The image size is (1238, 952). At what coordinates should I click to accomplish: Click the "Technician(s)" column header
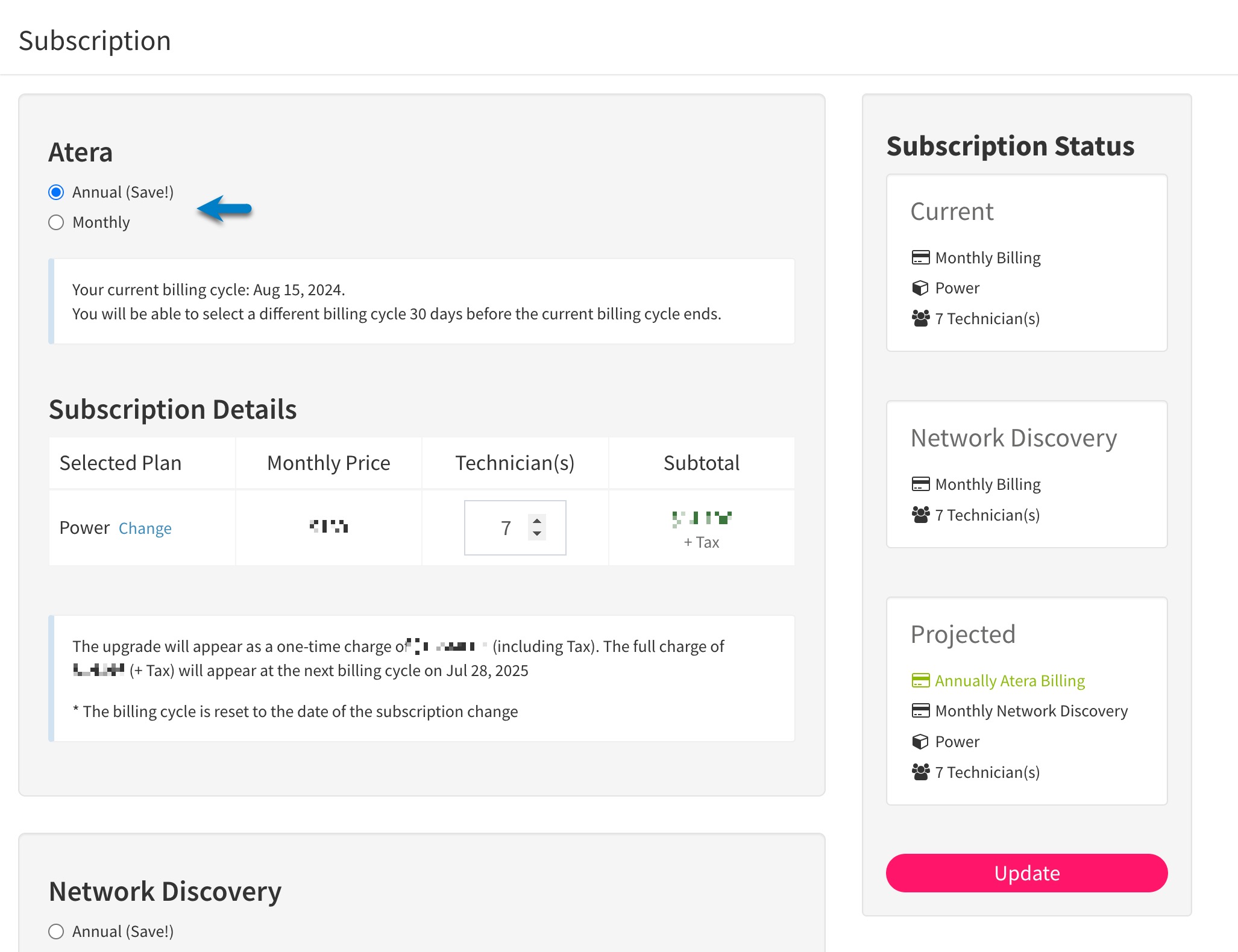pos(515,463)
